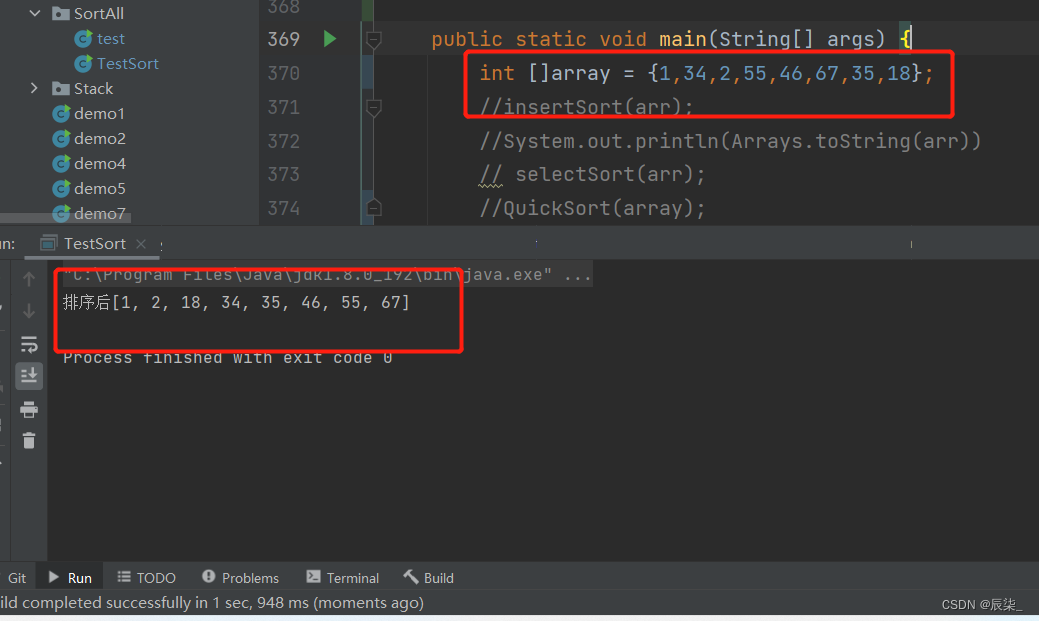Click the demo1 class icon
The image size is (1039, 621).
click(62, 113)
